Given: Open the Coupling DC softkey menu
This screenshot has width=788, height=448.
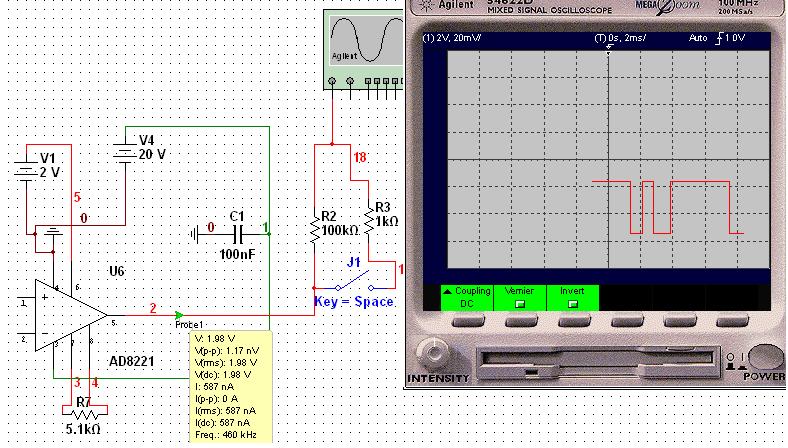Looking at the screenshot, I should (467, 298).
